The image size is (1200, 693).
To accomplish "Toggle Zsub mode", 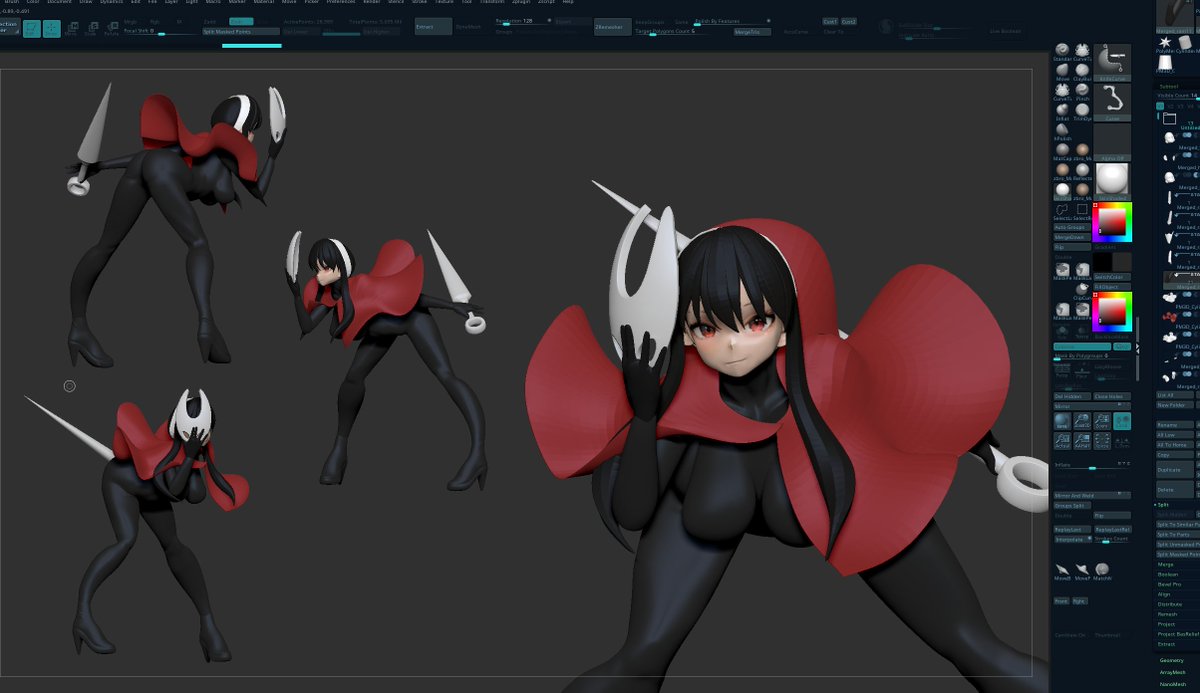I will coord(241,21).
